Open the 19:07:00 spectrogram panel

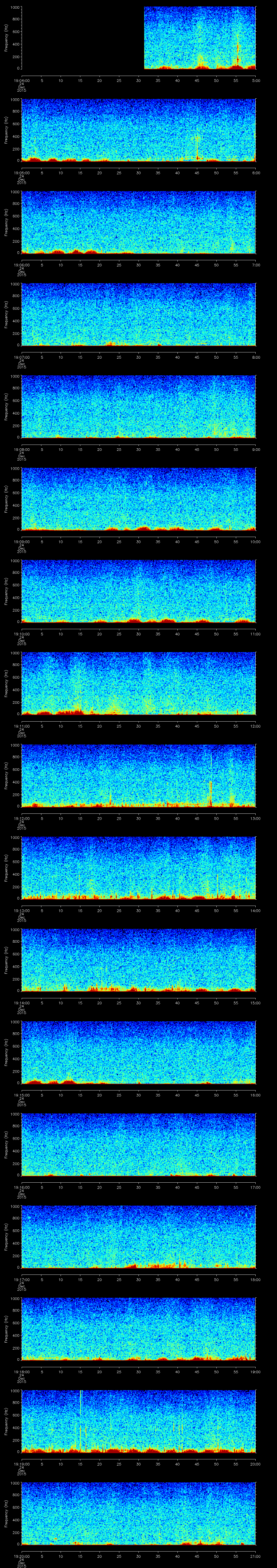pos(139,314)
